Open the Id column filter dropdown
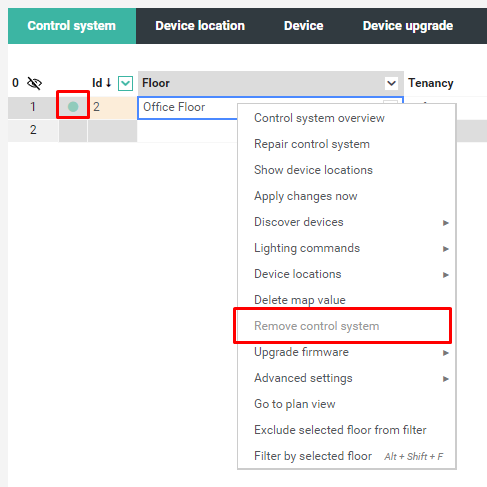487x487 pixels. coord(125,83)
